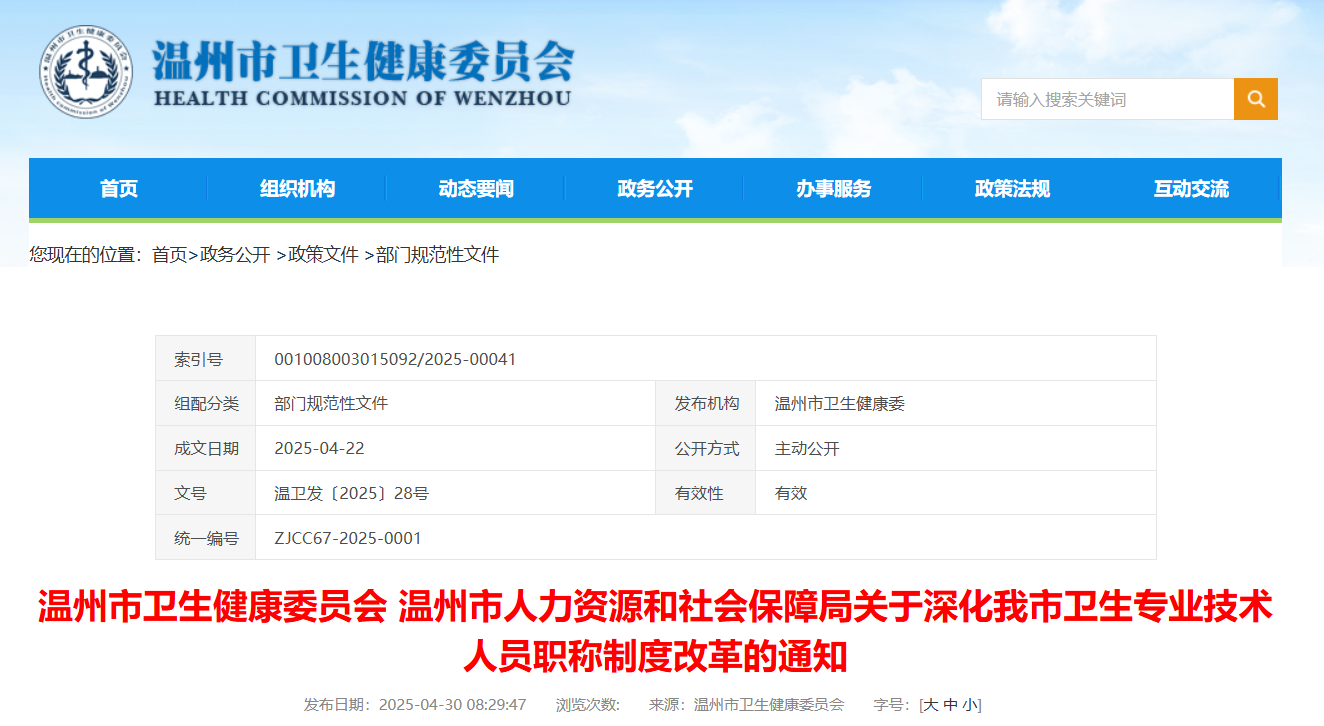Click the index number 001008003015092/2025-00041 cell
Screen dimensions: 1324x726
pos(394,358)
